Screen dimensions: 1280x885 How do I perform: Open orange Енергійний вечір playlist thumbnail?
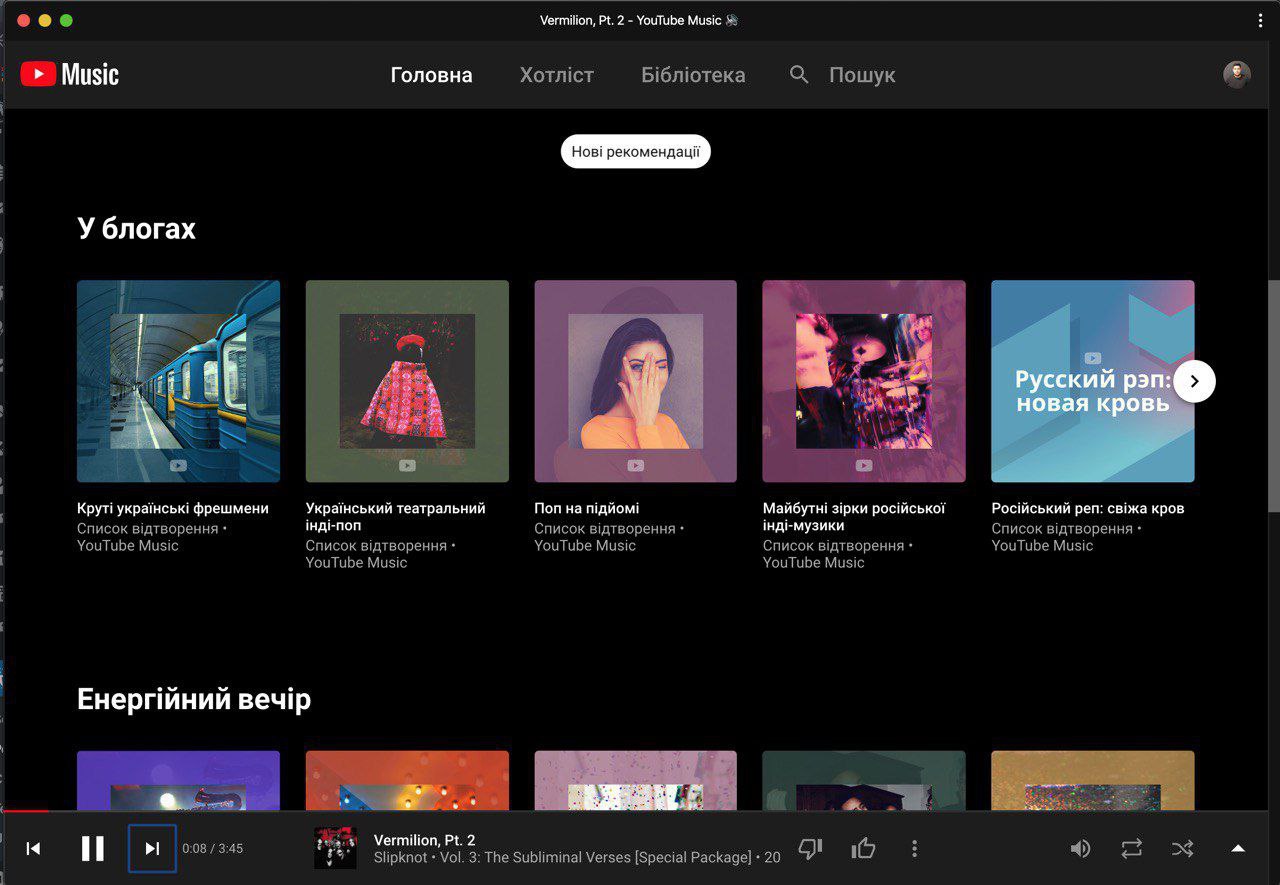407,780
